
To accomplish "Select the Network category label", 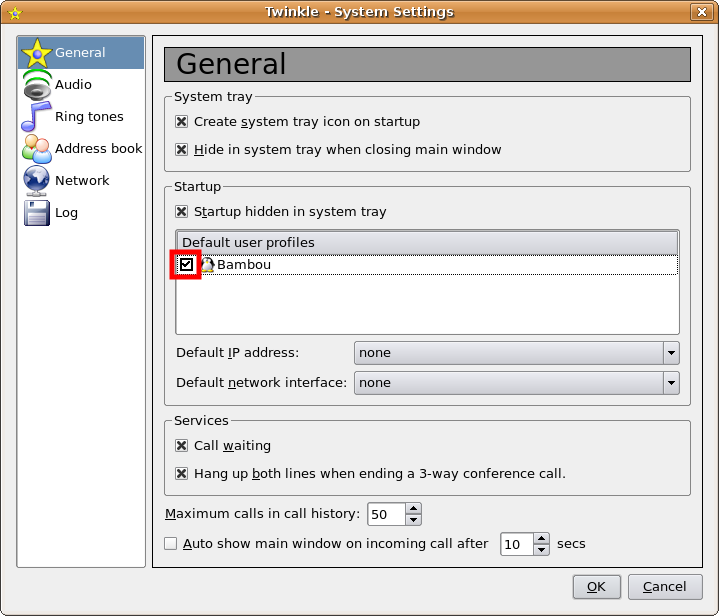I will 82,181.
